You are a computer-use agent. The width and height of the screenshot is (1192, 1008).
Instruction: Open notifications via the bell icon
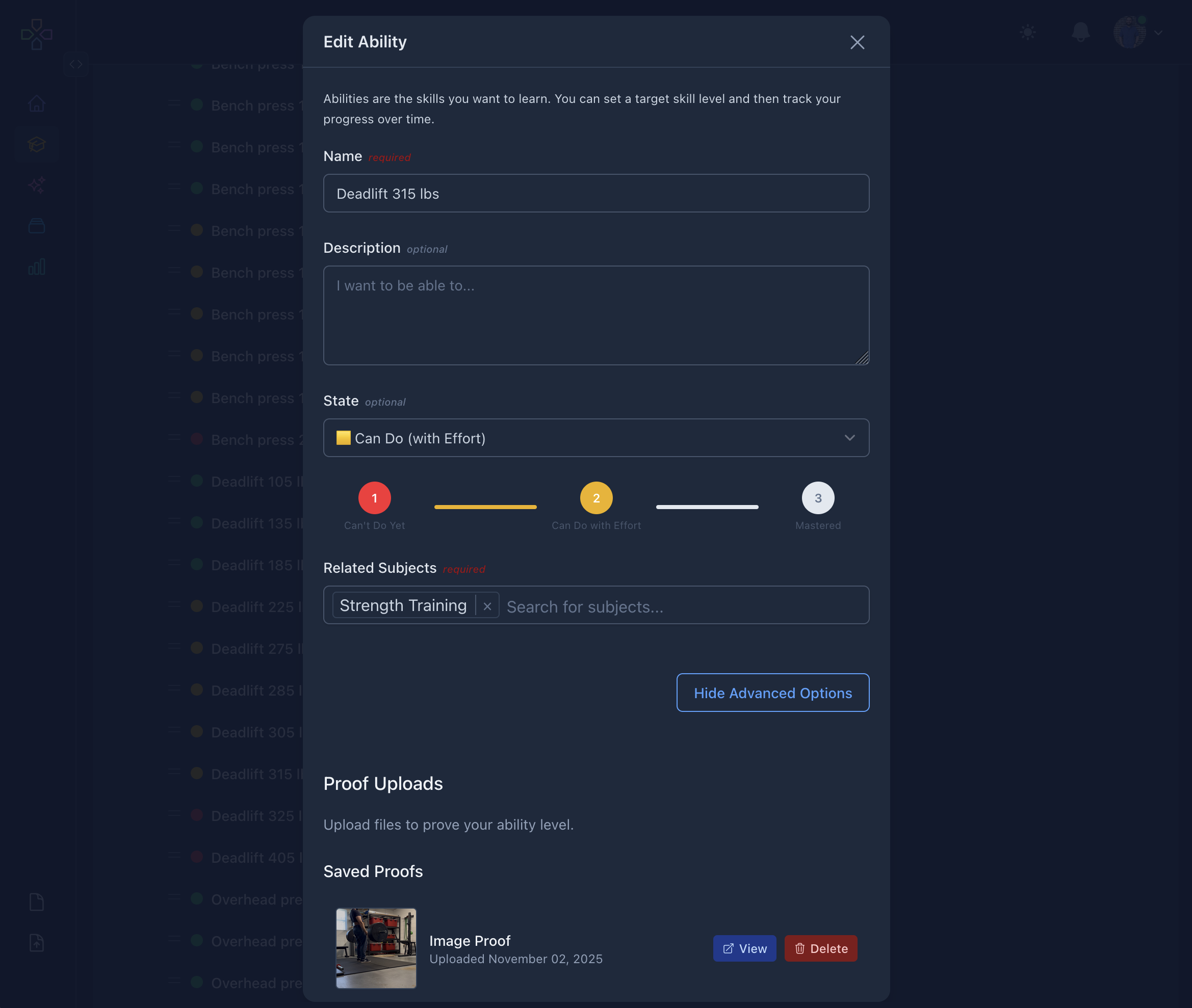(1080, 33)
